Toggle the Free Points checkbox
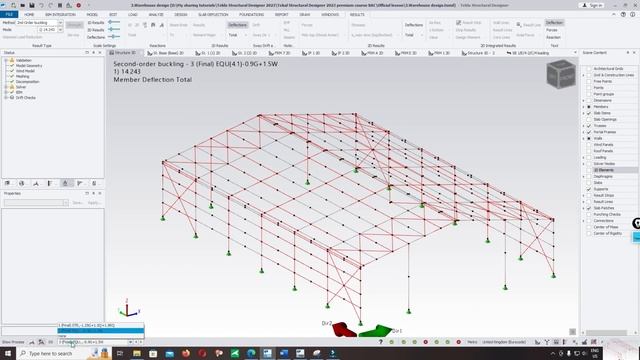Screen dimensions: 640x360 (x=589, y=81)
